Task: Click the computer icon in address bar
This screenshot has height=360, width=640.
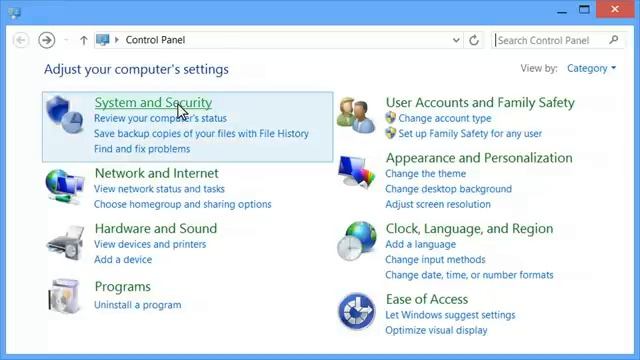Action: (x=102, y=40)
